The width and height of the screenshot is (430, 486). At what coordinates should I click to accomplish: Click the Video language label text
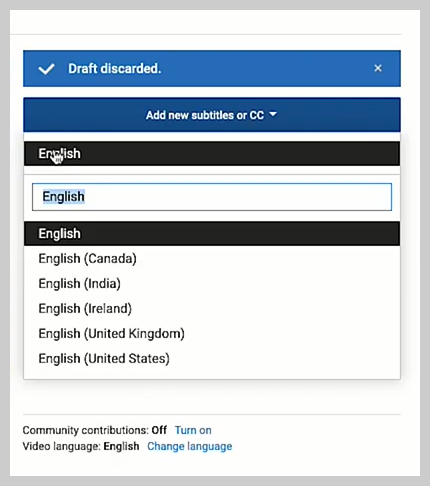(x=62, y=446)
